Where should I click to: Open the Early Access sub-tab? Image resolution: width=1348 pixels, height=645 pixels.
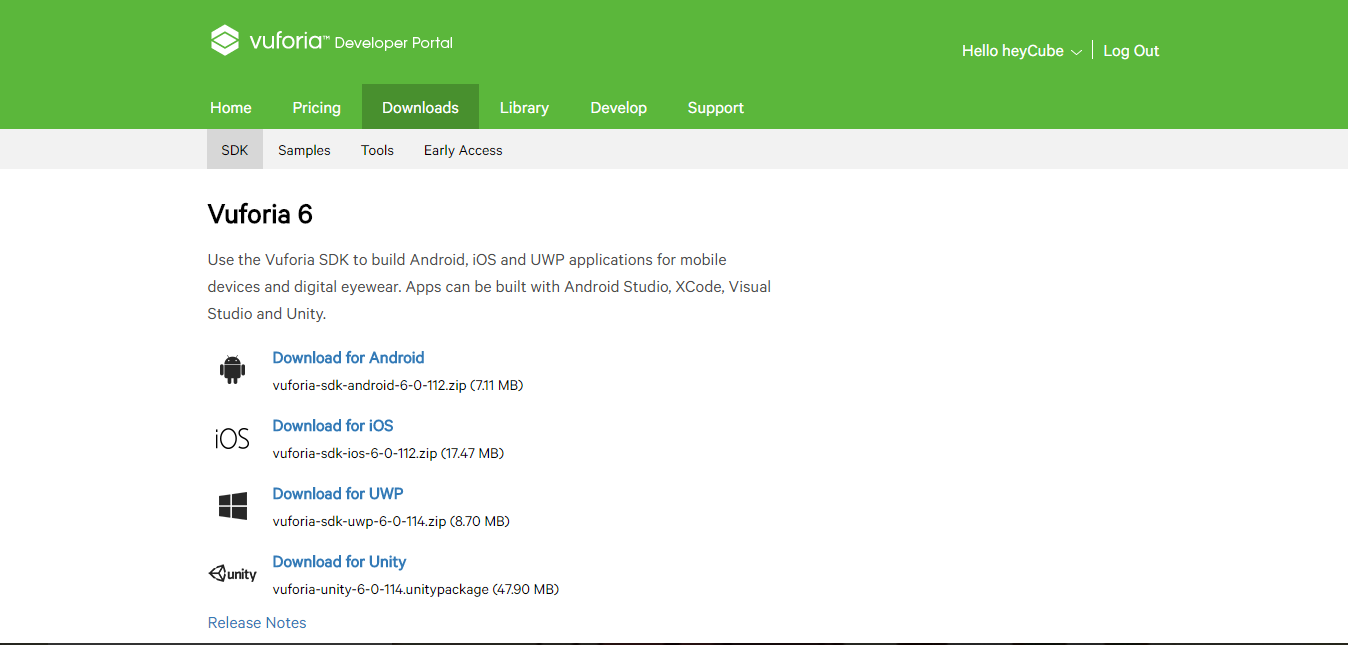(x=463, y=150)
